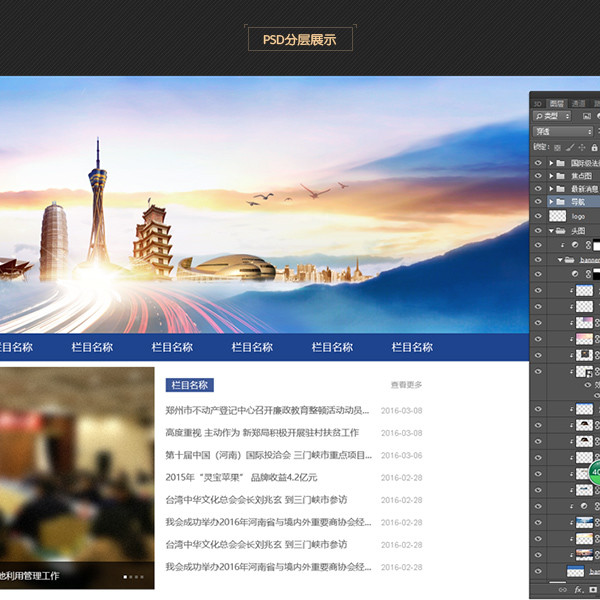600x600 pixels.
Task: Click the blurred news carousel image
Action: point(77,478)
